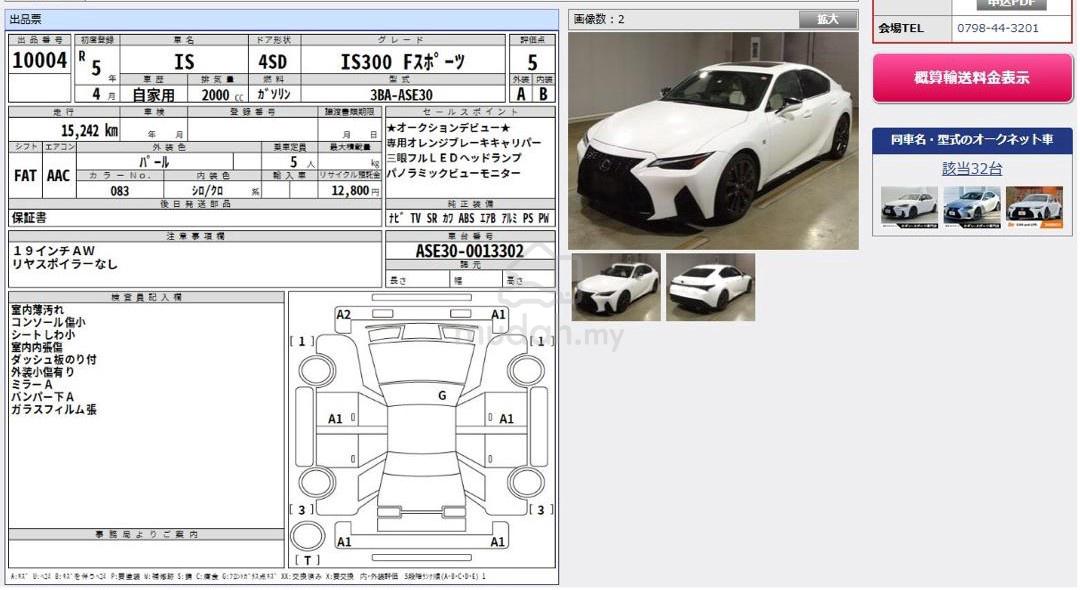Click the color number 083
Viewport: 1080px width, 590px height.
point(120,191)
